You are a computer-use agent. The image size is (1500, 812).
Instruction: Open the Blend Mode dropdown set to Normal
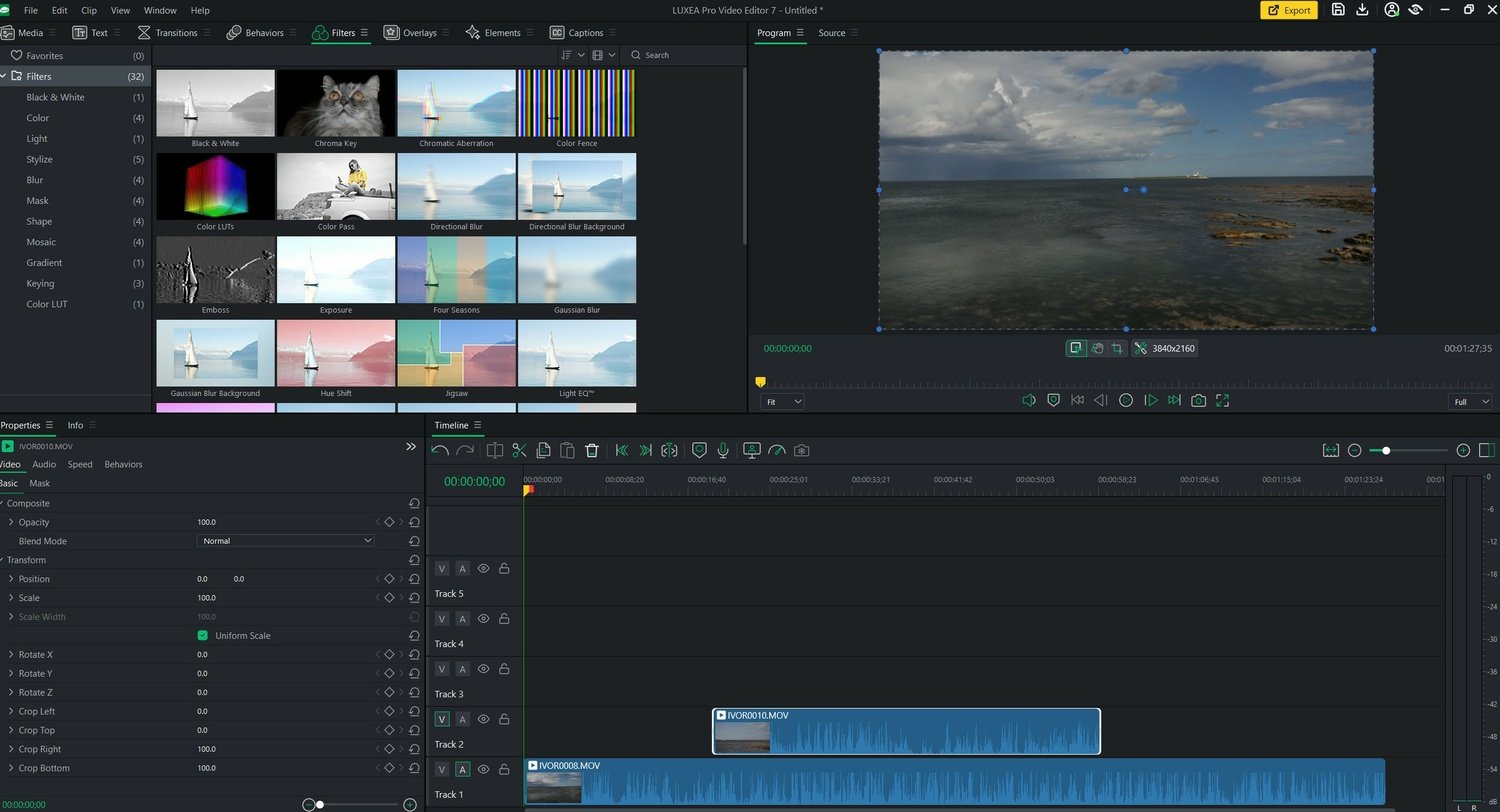click(286, 541)
